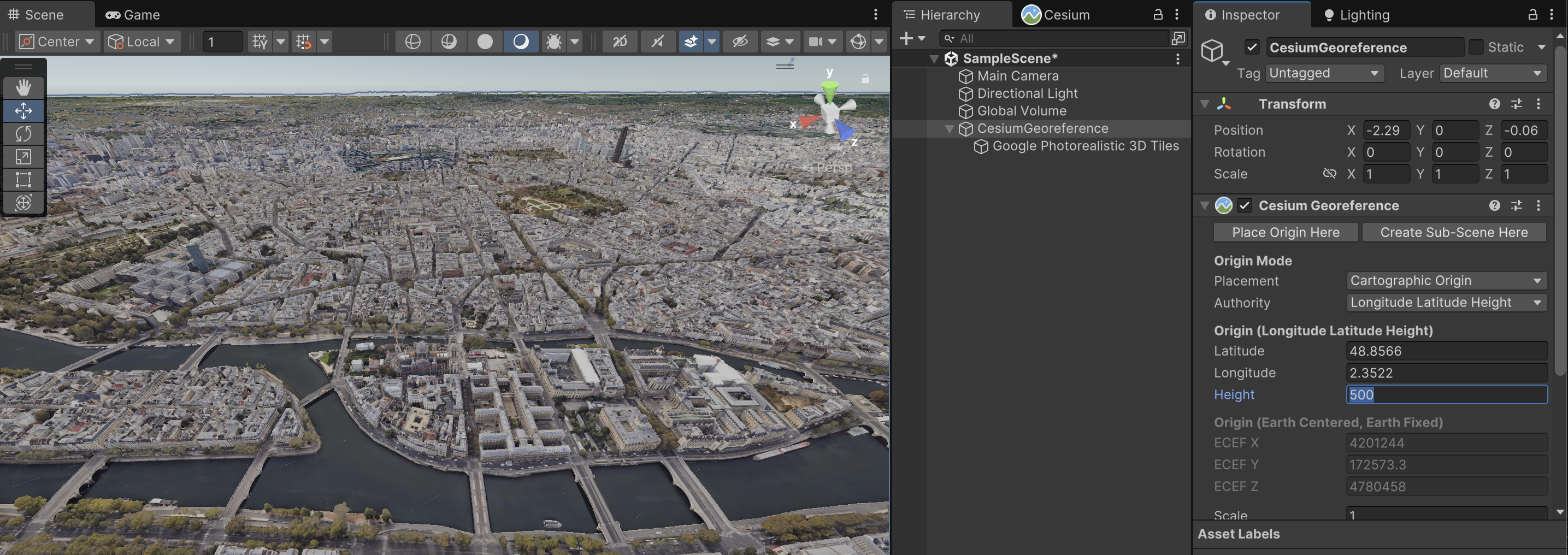The image size is (1568, 555).
Task: Click the Latitude input field
Action: [x=1446, y=351]
